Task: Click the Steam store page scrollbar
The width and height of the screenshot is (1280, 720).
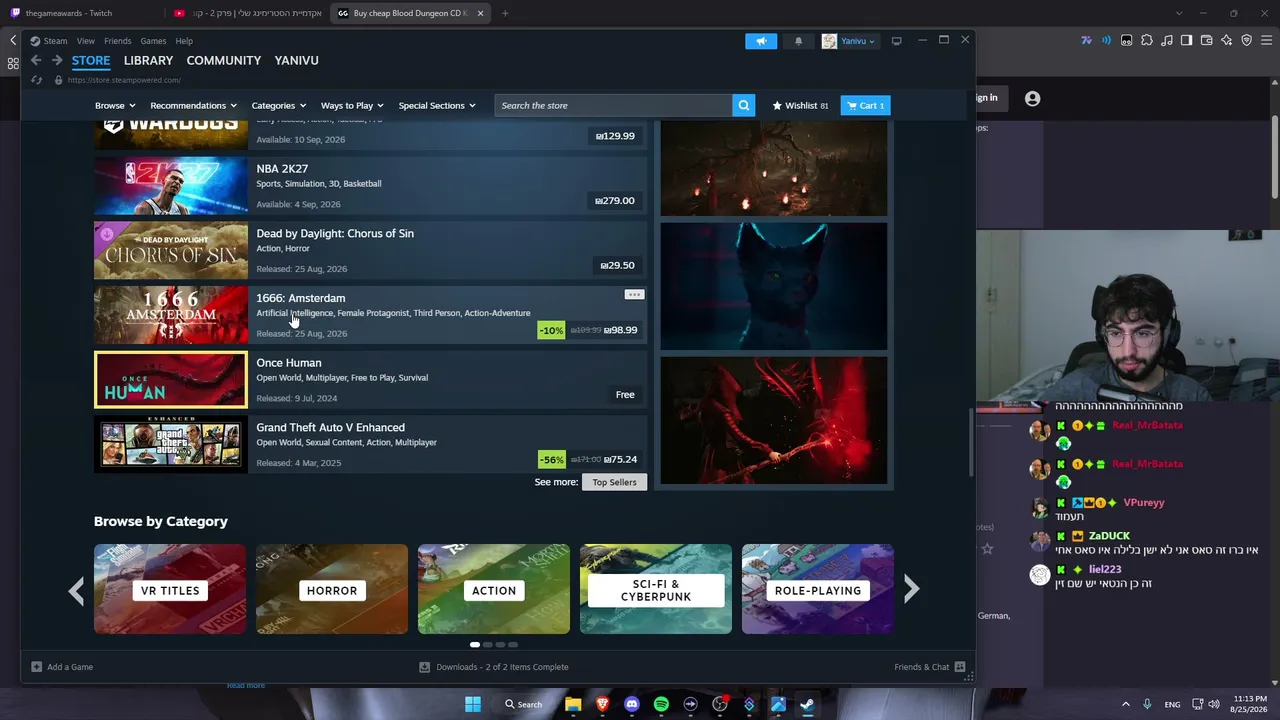Action: (x=969, y=443)
